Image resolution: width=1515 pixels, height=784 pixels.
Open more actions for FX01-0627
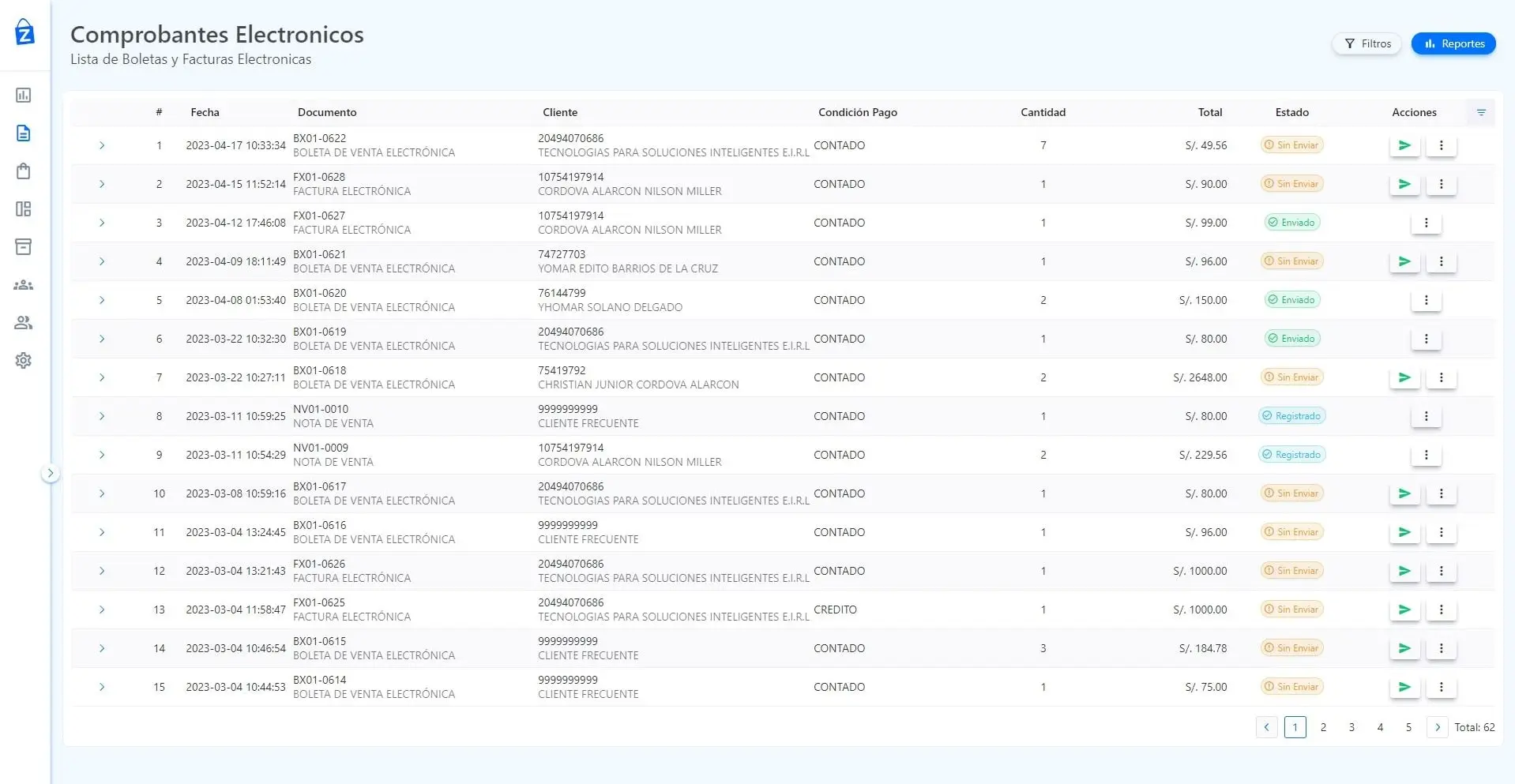(1426, 223)
